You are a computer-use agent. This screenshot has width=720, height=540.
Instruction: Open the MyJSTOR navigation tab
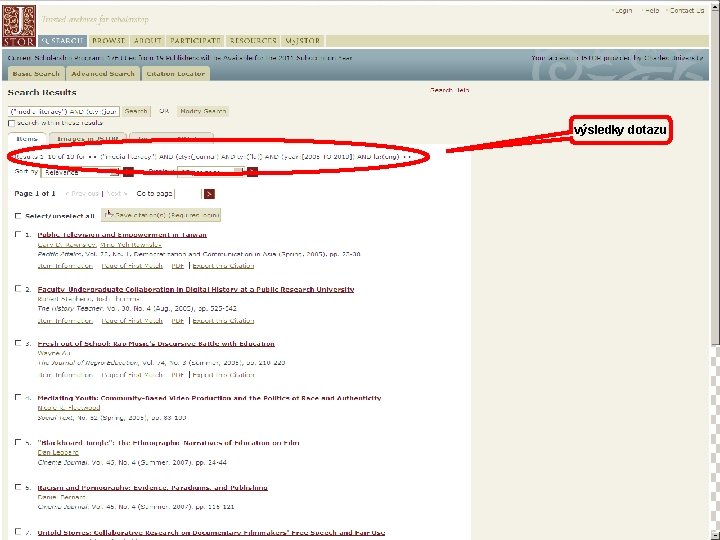pos(303,40)
